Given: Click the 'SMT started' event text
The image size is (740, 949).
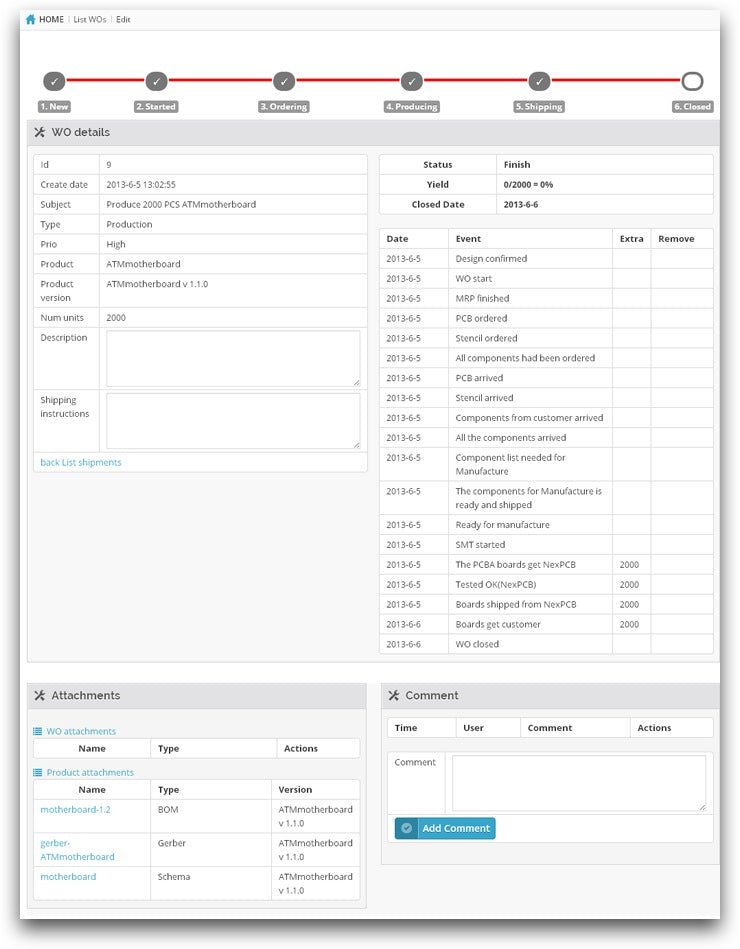Looking at the screenshot, I should tap(480, 545).
